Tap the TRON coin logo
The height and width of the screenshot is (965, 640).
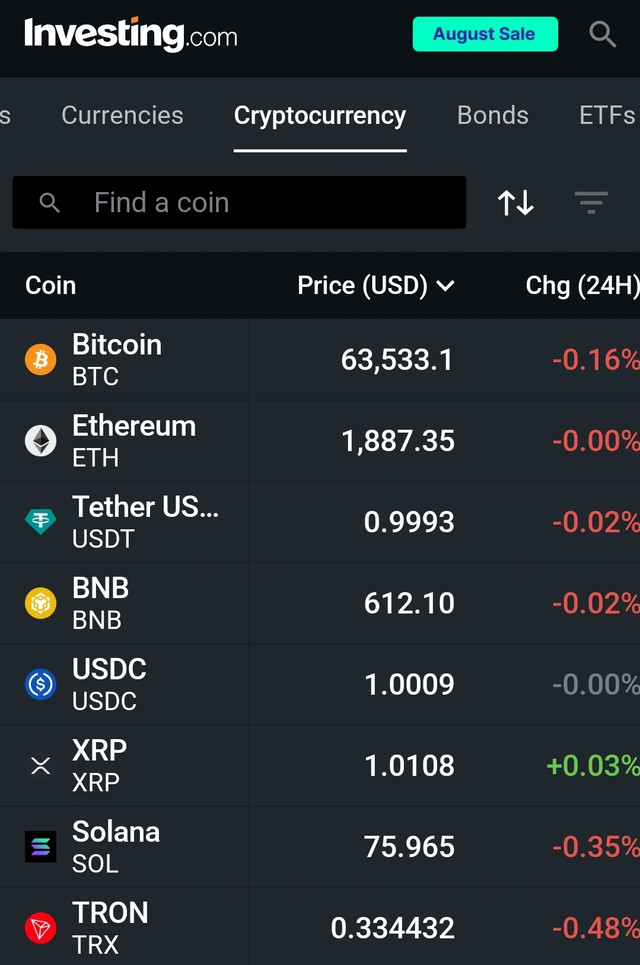41,928
